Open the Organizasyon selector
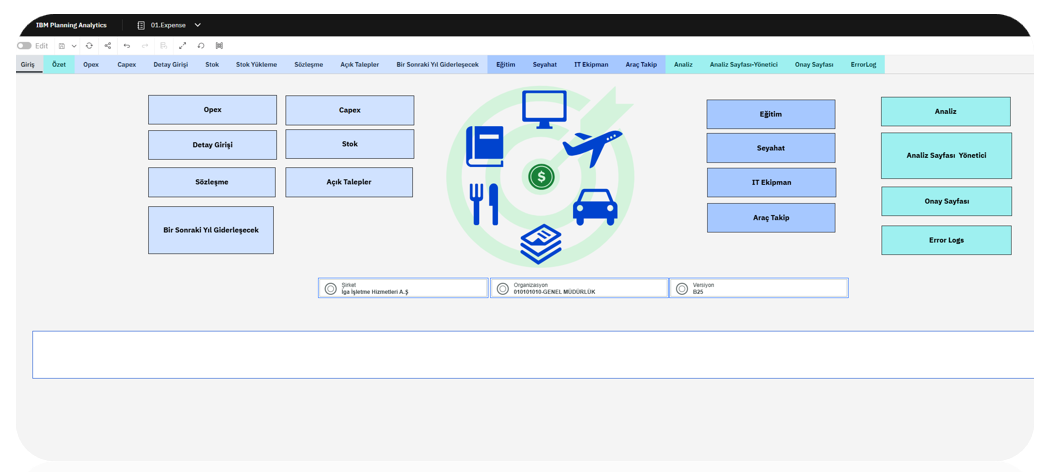 [579, 288]
